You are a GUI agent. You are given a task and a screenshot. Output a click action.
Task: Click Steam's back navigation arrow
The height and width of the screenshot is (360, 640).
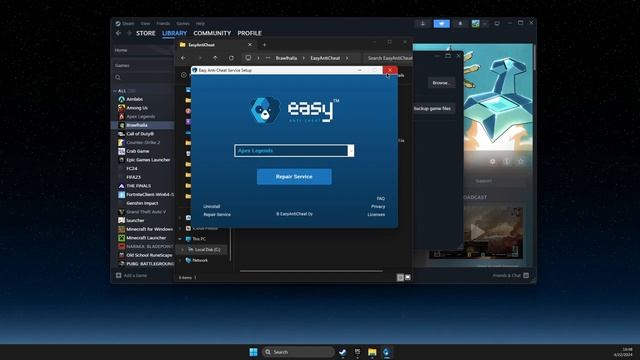pos(118,33)
